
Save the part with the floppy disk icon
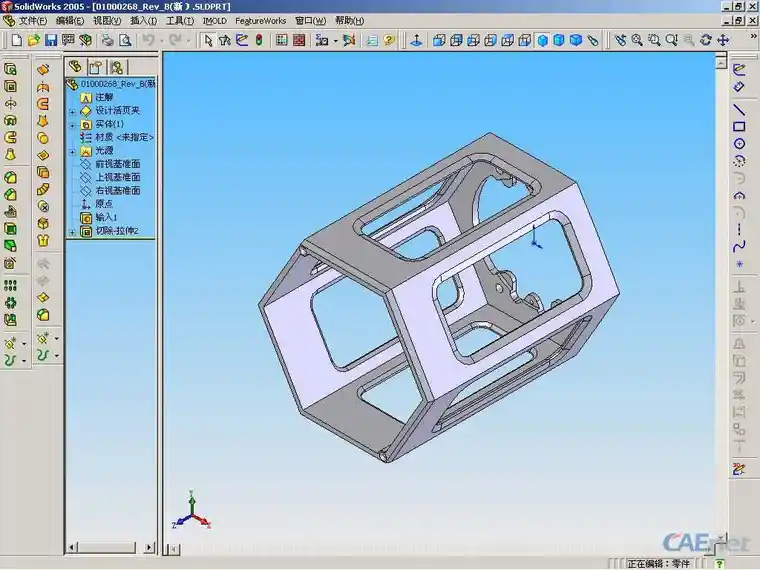pyautogui.click(x=51, y=40)
